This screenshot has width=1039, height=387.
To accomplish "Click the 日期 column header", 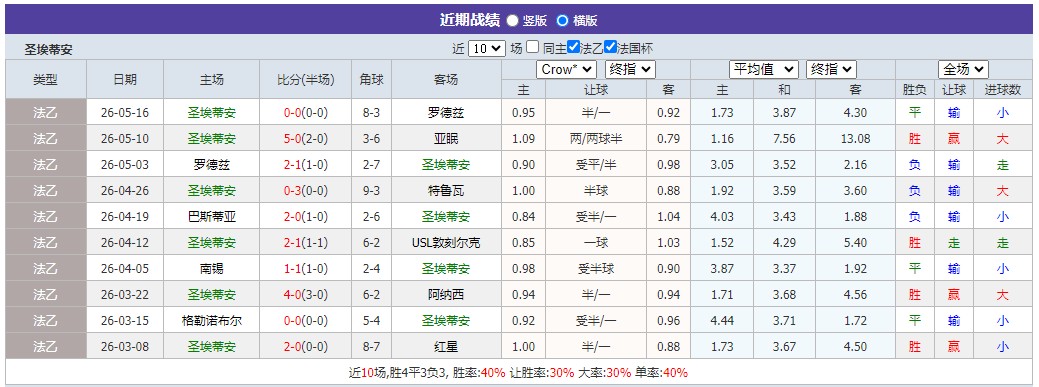I will point(125,80).
